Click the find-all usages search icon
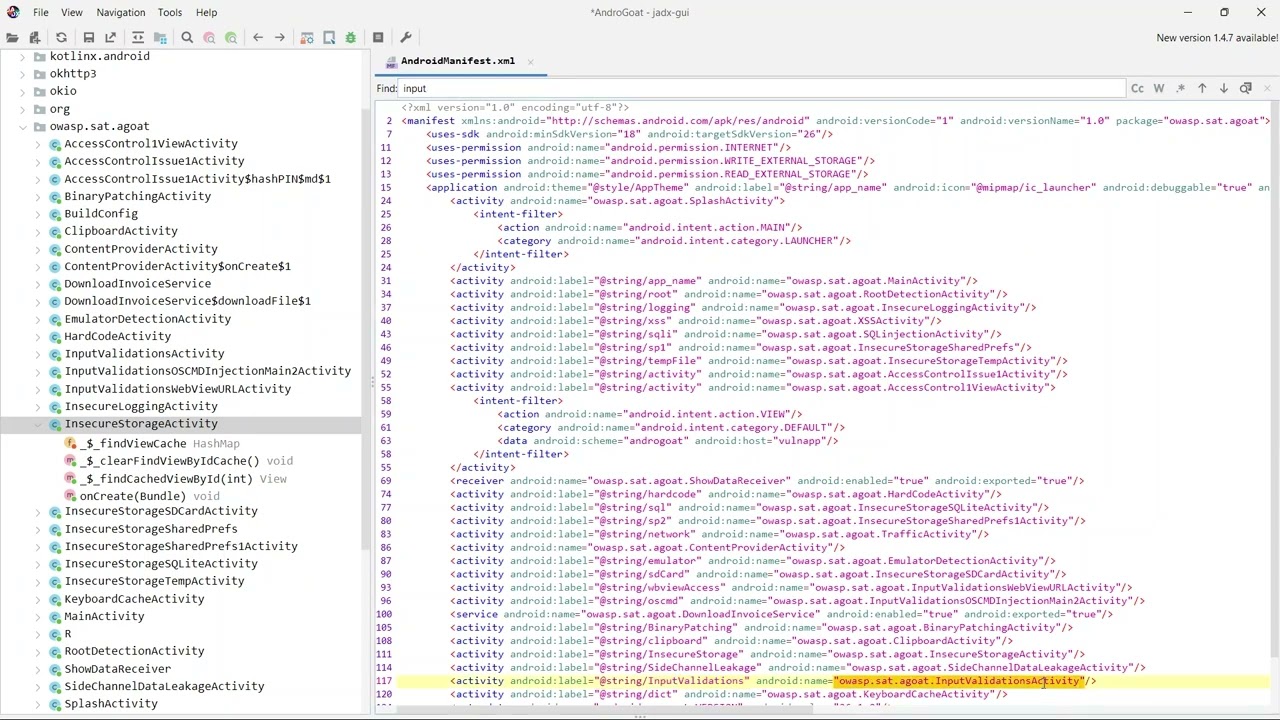 (x=1245, y=88)
